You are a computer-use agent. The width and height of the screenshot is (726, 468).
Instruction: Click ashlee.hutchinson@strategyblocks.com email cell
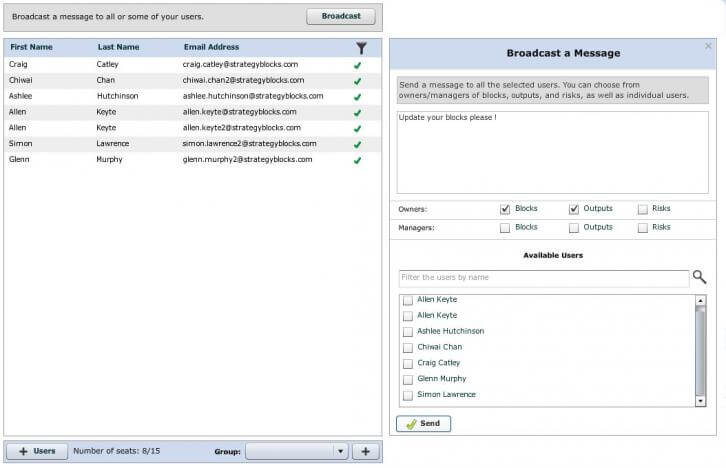coord(253,96)
